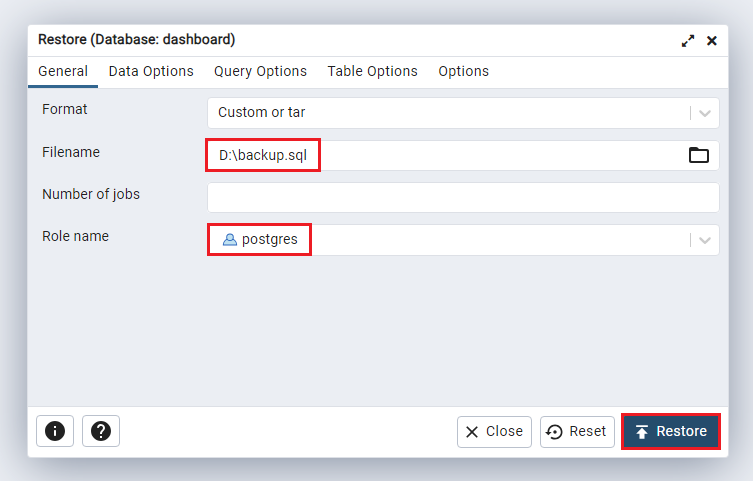Click the postgres role user icon

click(x=229, y=240)
